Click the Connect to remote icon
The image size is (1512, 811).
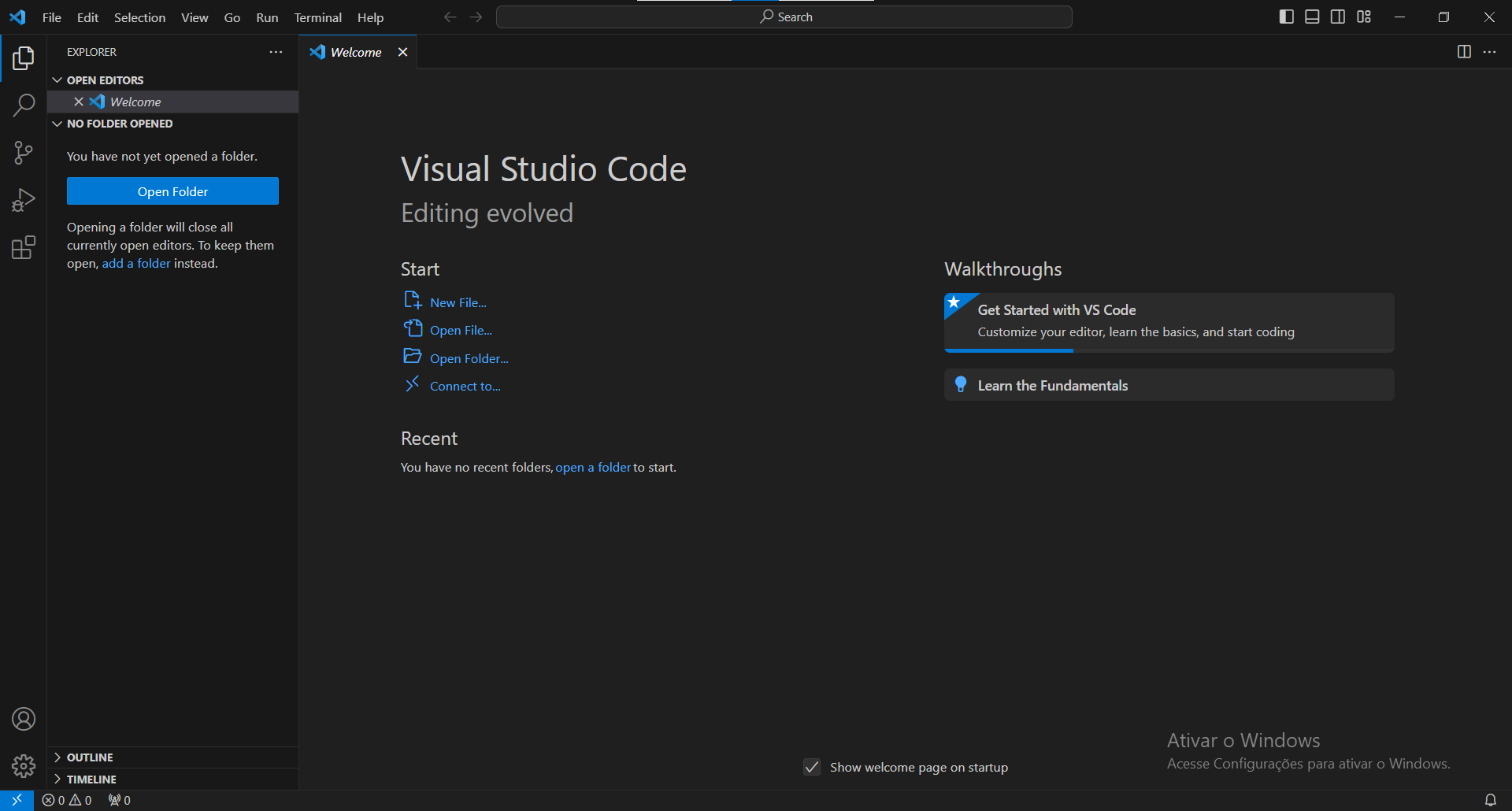tap(413, 384)
